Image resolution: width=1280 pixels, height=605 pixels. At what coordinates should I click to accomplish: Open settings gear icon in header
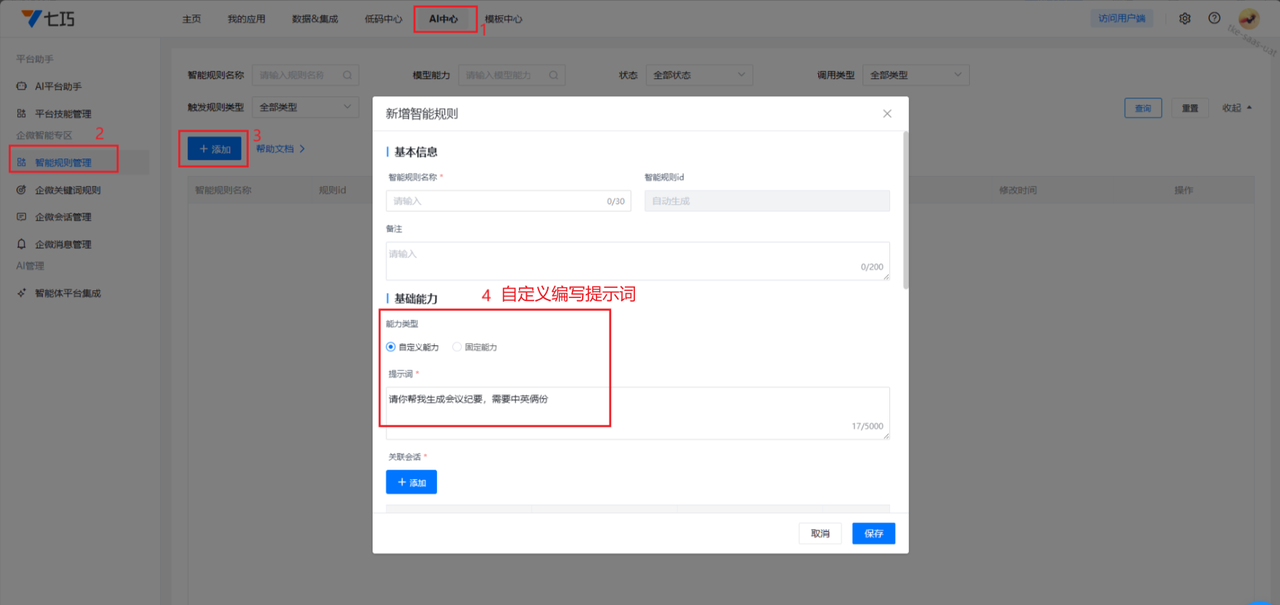(1185, 18)
